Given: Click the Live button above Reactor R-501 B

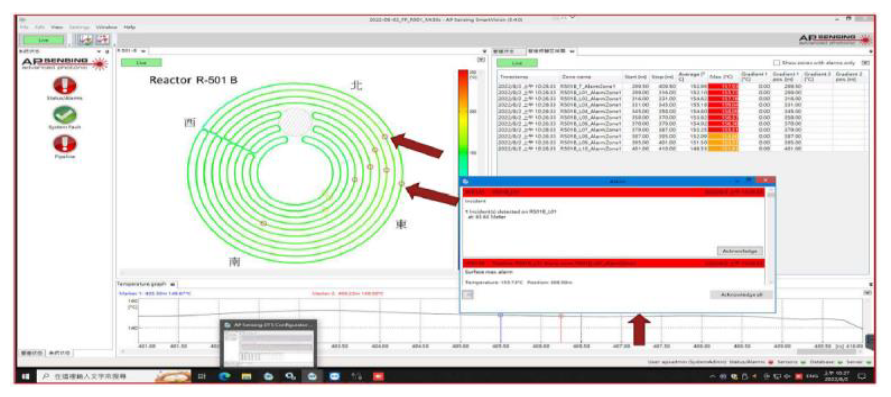Looking at the screenshot, I should point(141,63).
